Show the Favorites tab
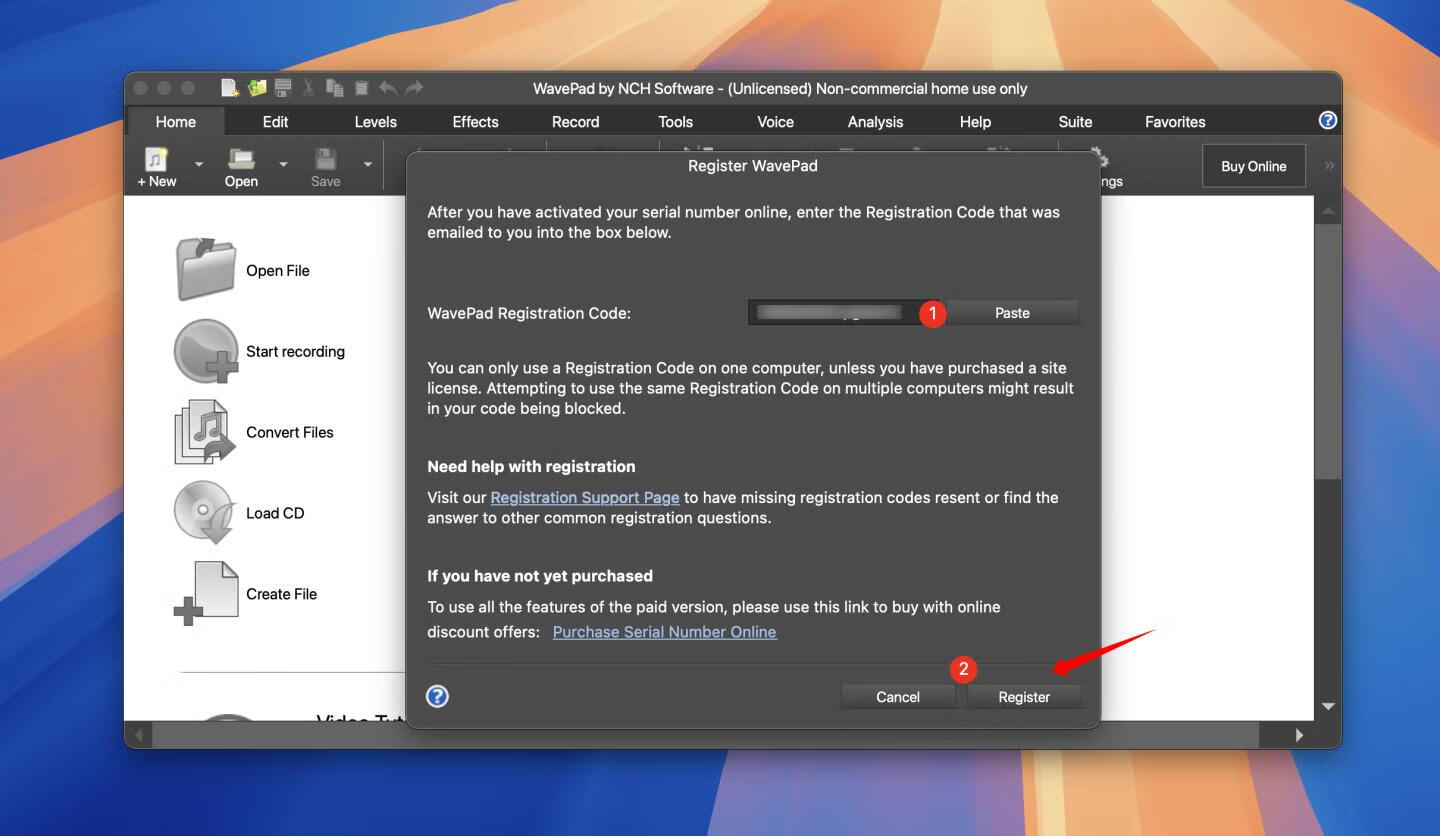Image resolution: width=1440 pixels, height=836 pixels. [1175, 122]
